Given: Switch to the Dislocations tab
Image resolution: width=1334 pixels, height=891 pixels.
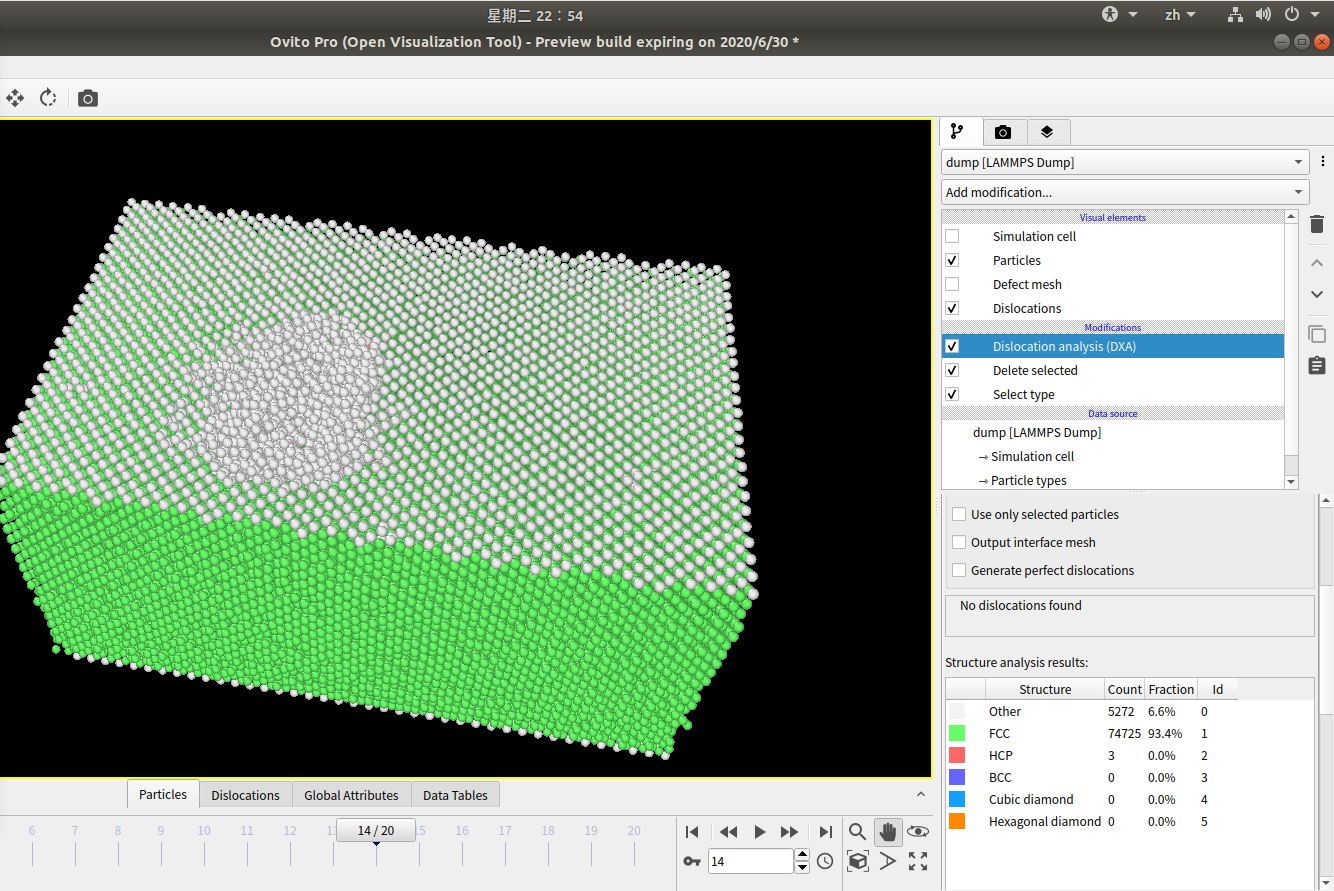Looking at the screenshot, I should (245, 794).
